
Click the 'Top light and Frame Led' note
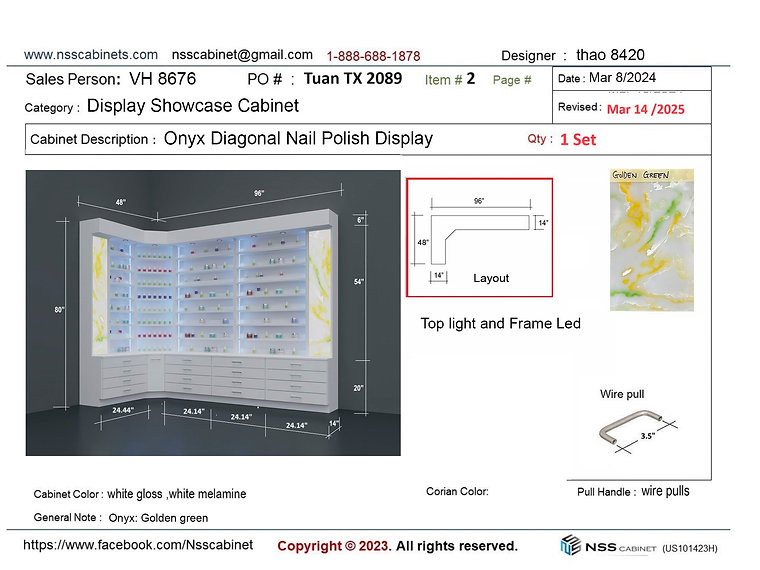tap(501, 323)
